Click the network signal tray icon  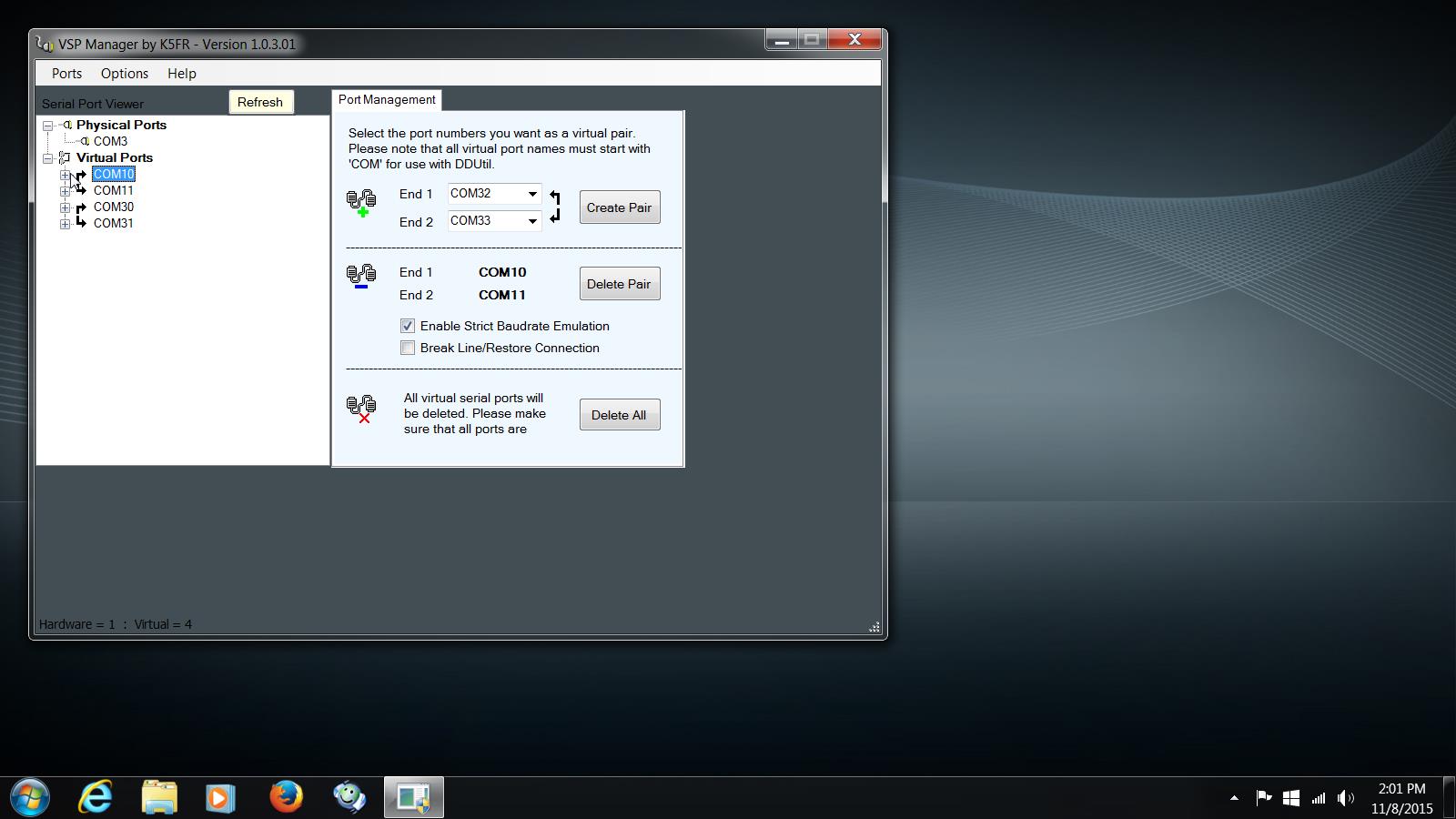click(1319, 798)
